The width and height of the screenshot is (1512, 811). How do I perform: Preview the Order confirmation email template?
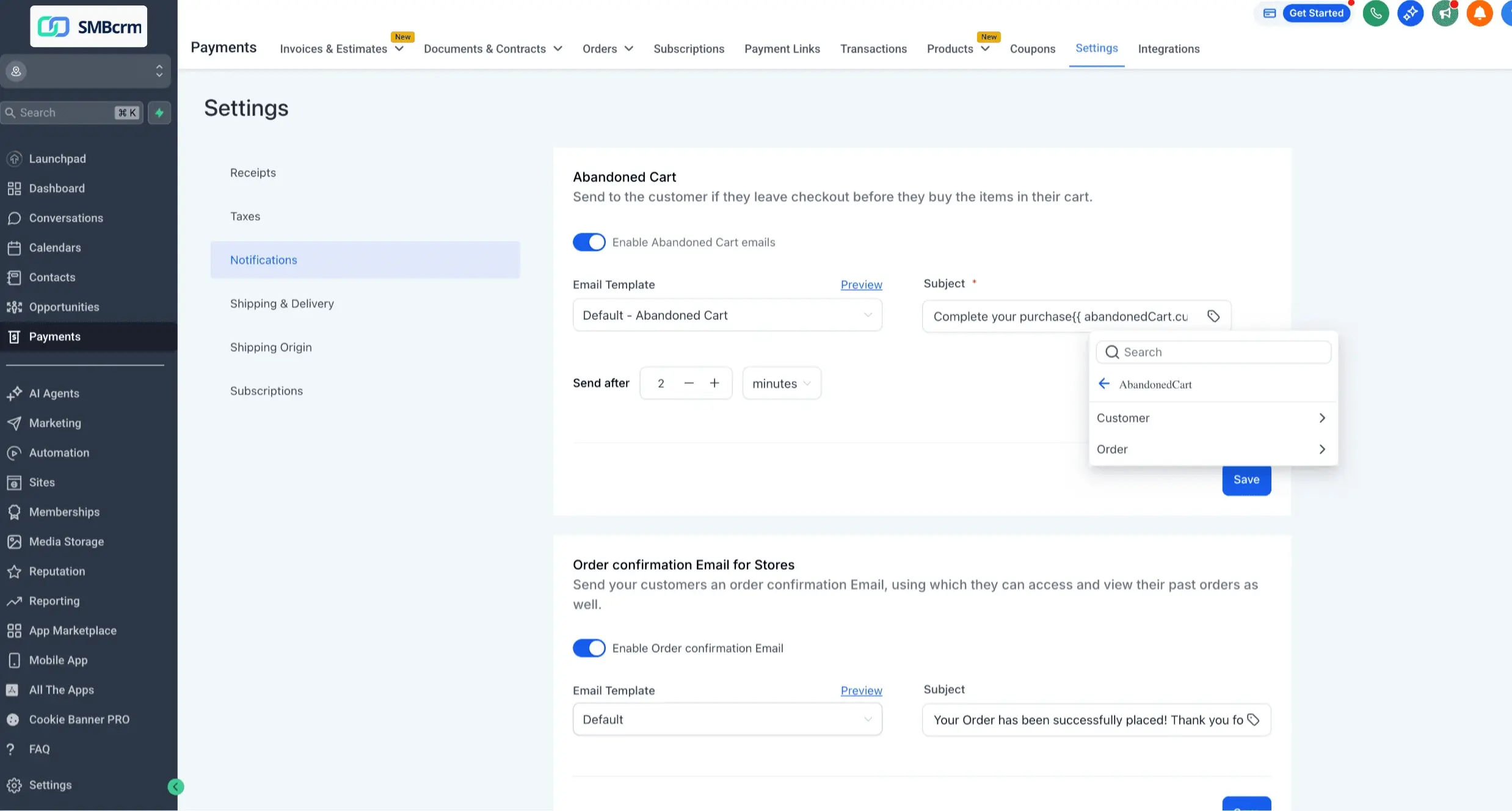[861, 691]
